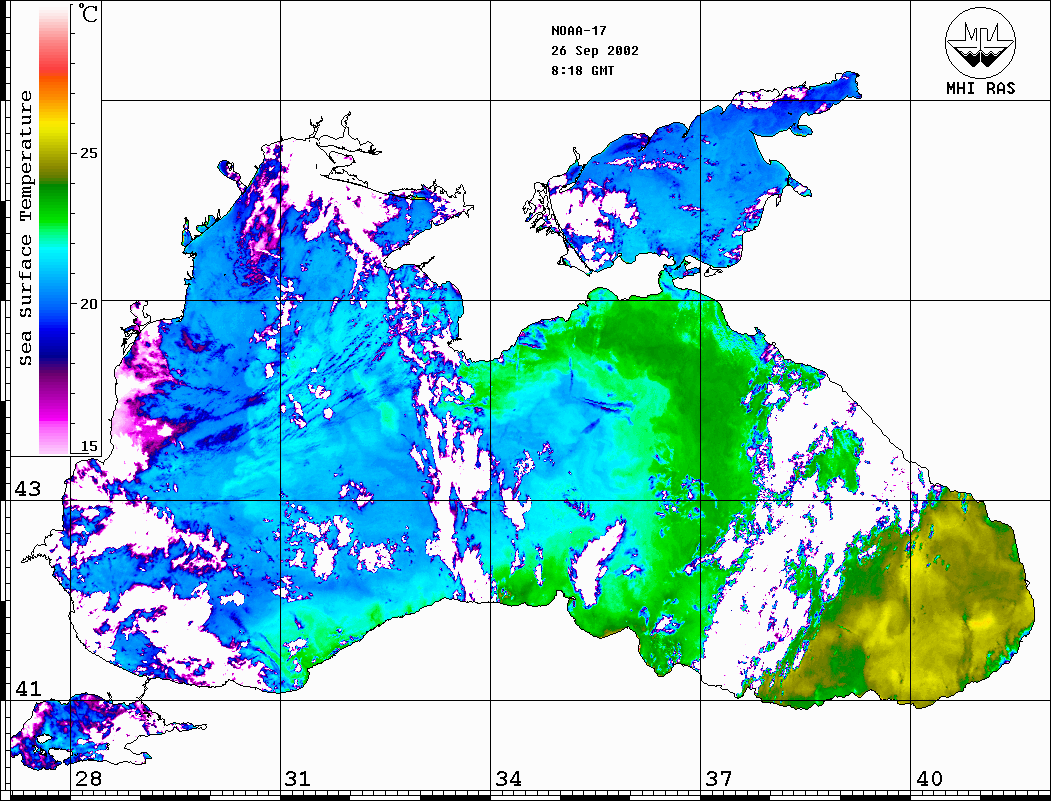The height and width of the screenshot is (801, 1051).
Task: Click longitude label '28'
Action: [89, 779]
